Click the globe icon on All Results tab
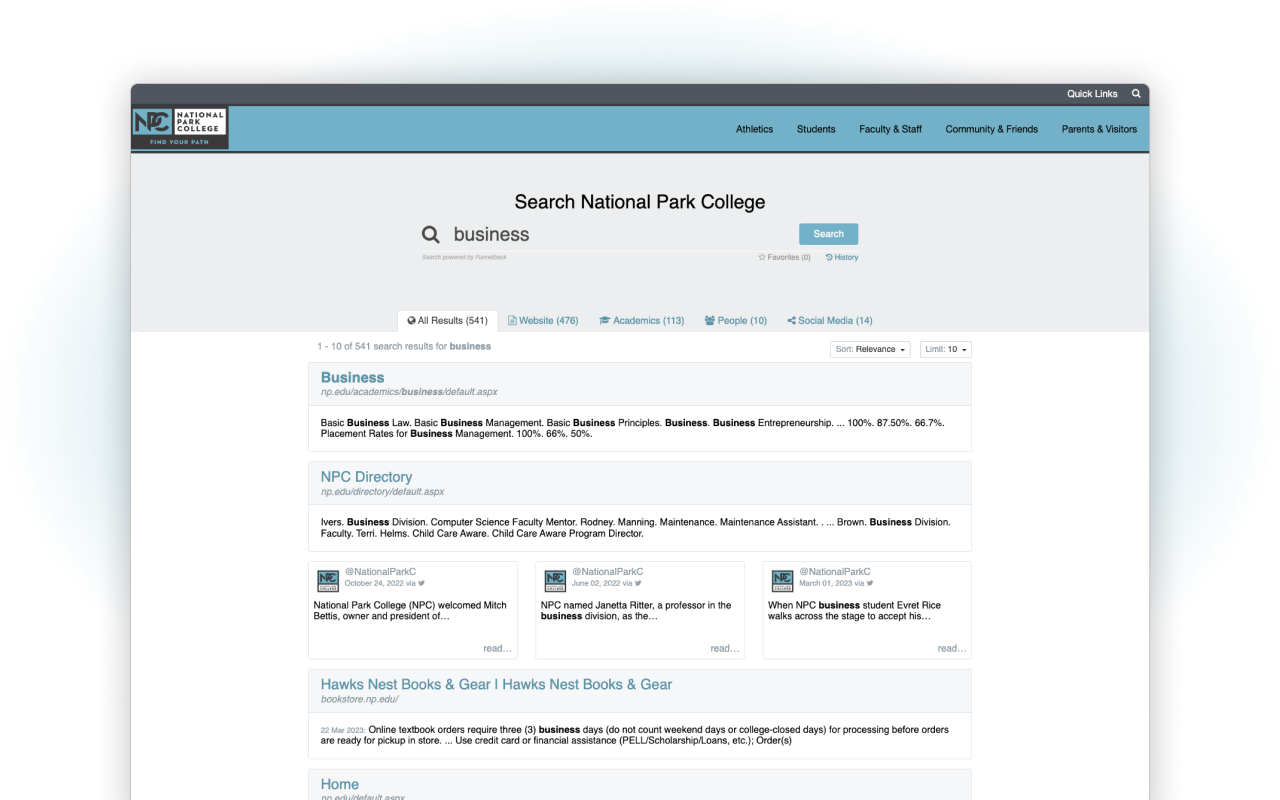Viewport: 1280px width, 800px height. click(411, 321)
